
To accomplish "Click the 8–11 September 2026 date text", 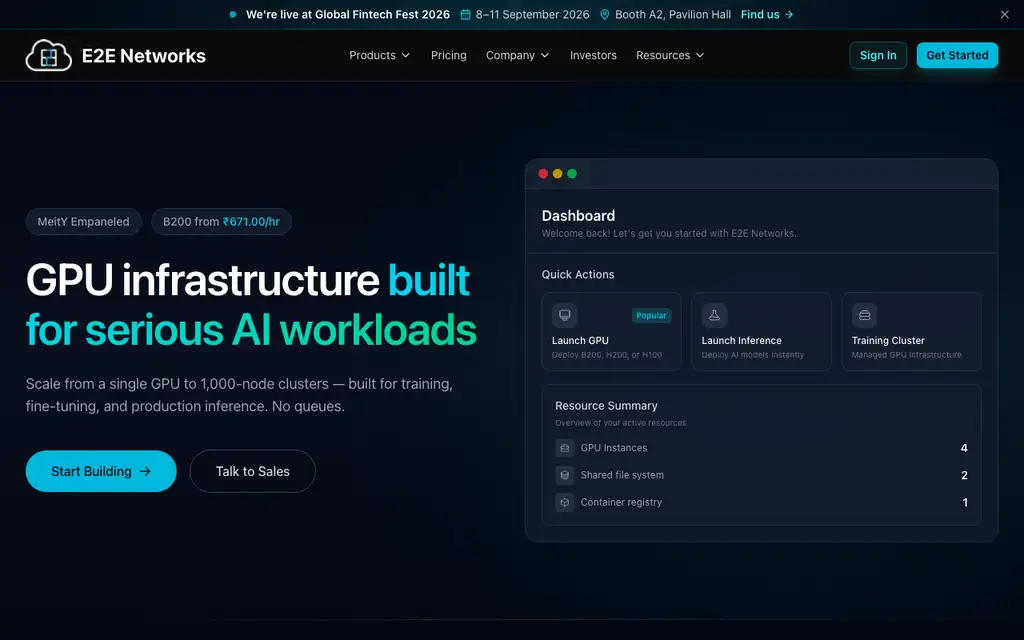I will (532, 14).
